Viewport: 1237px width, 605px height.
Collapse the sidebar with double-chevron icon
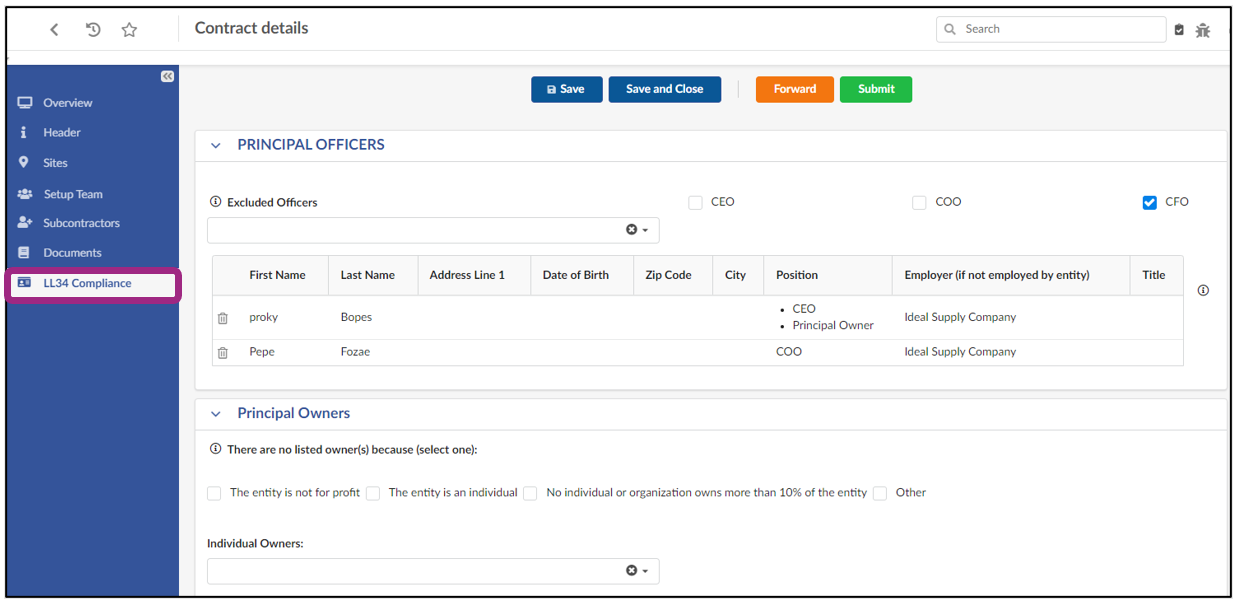[x=167, y=77]
